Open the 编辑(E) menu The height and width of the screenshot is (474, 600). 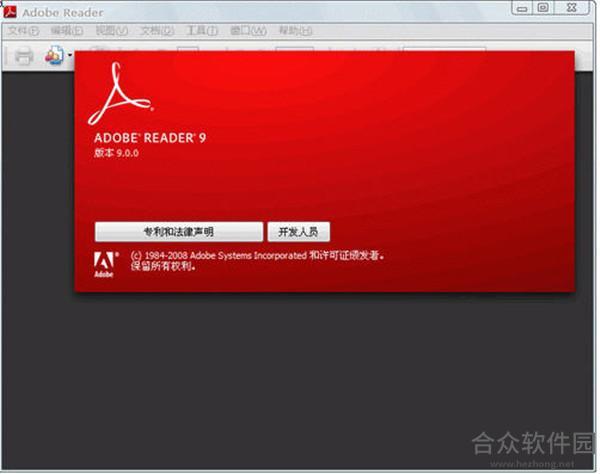tap(67, 31)
